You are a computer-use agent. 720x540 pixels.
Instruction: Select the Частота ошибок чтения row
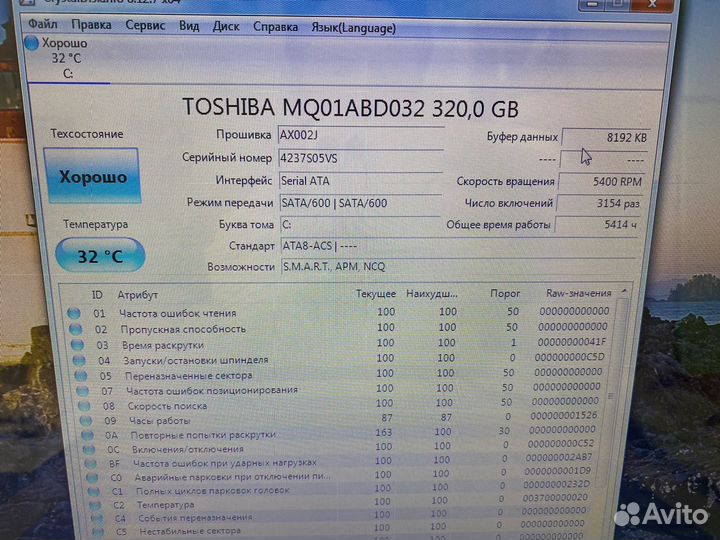[x=342, y=313]
